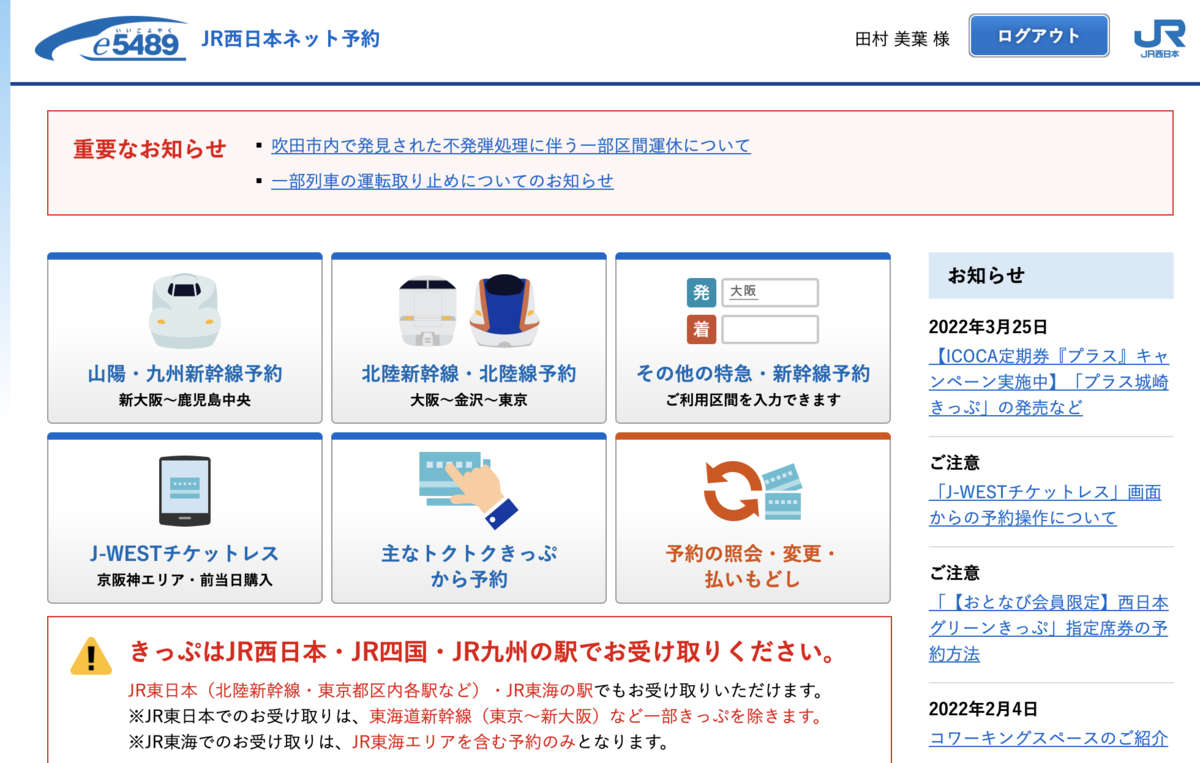
Task: Click the お知らせ sidebar heading
Action: tap(986, 275)
